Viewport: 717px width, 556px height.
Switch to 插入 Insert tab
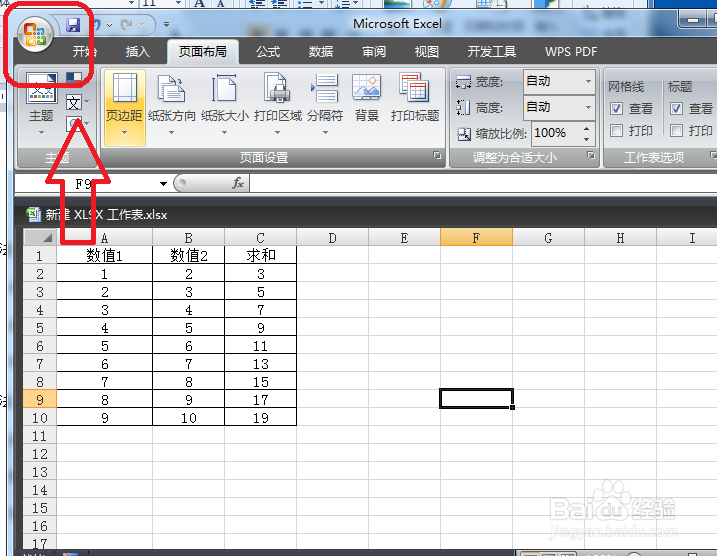coord(138,51)
